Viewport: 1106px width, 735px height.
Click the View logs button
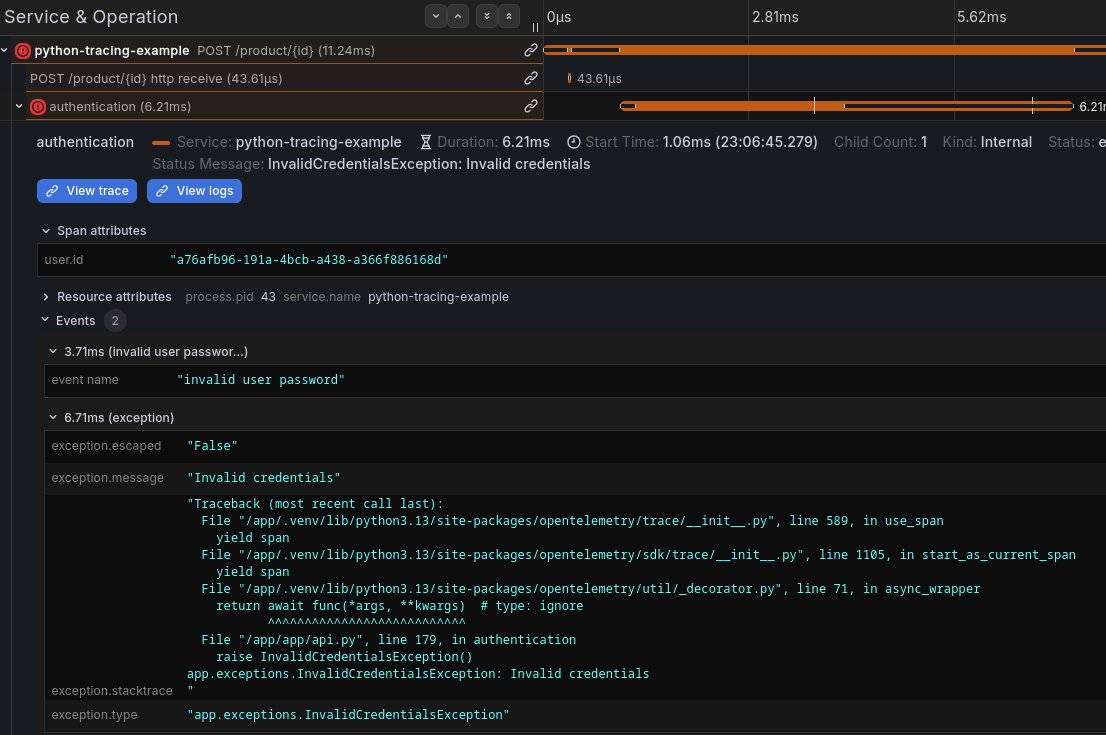point(194,191)
